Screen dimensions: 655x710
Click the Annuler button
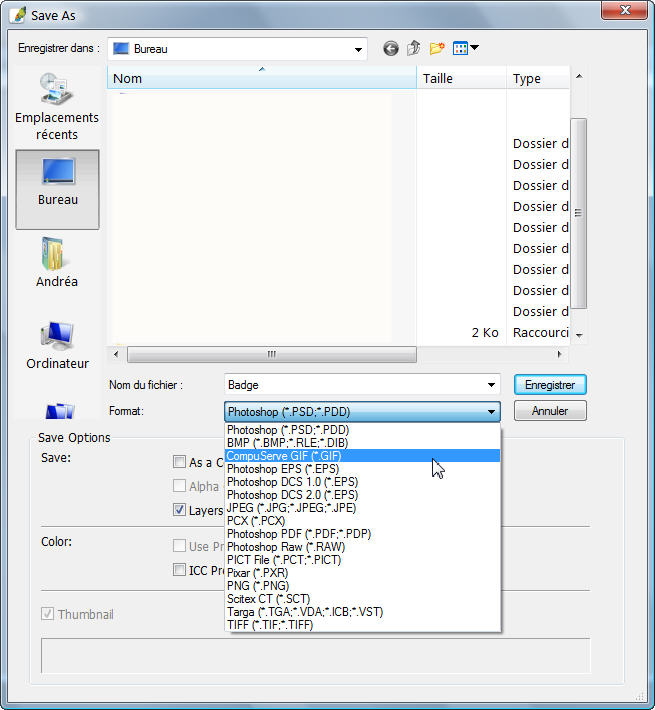click(x=550, y=411)
